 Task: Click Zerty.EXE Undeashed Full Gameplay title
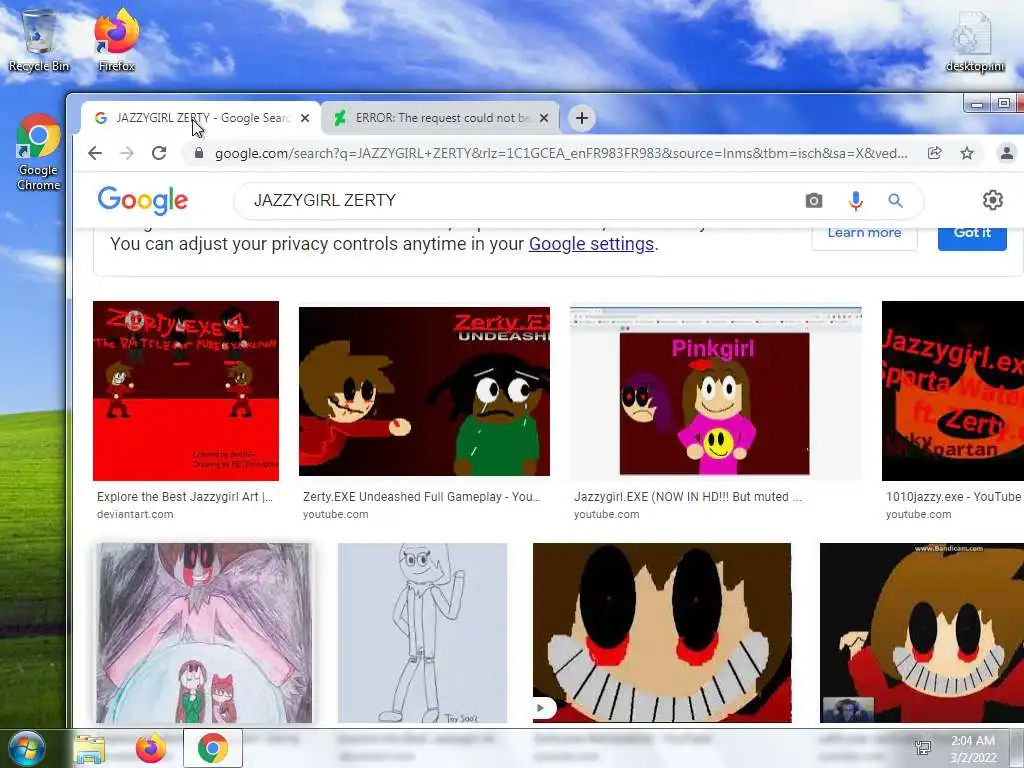[422, 497]
